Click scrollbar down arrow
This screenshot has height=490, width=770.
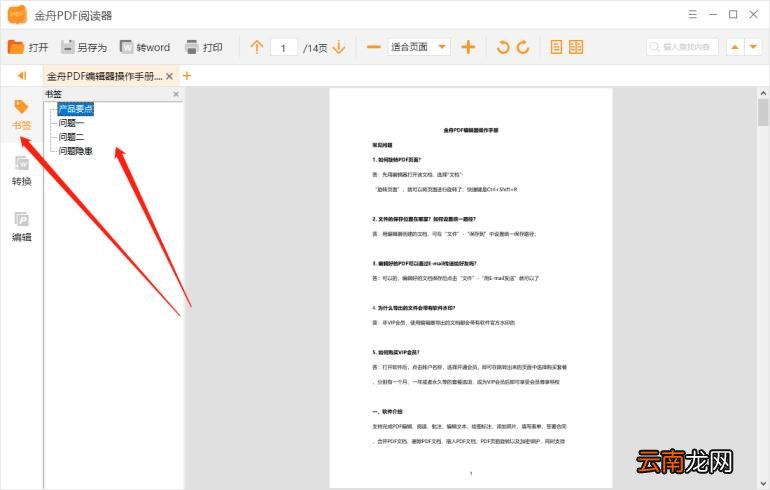tap(763, 484)
